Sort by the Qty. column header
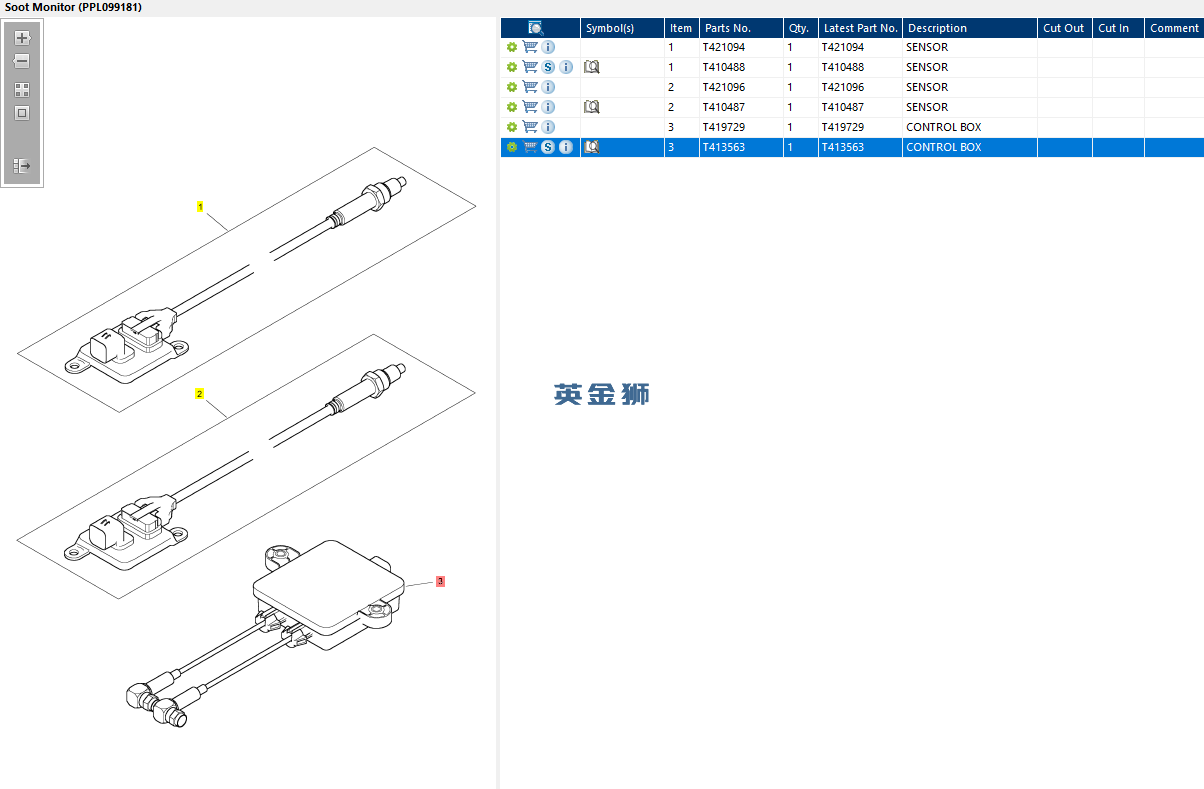The height and width of the screenshot is (789, 1204). click(x=800, y=28)
